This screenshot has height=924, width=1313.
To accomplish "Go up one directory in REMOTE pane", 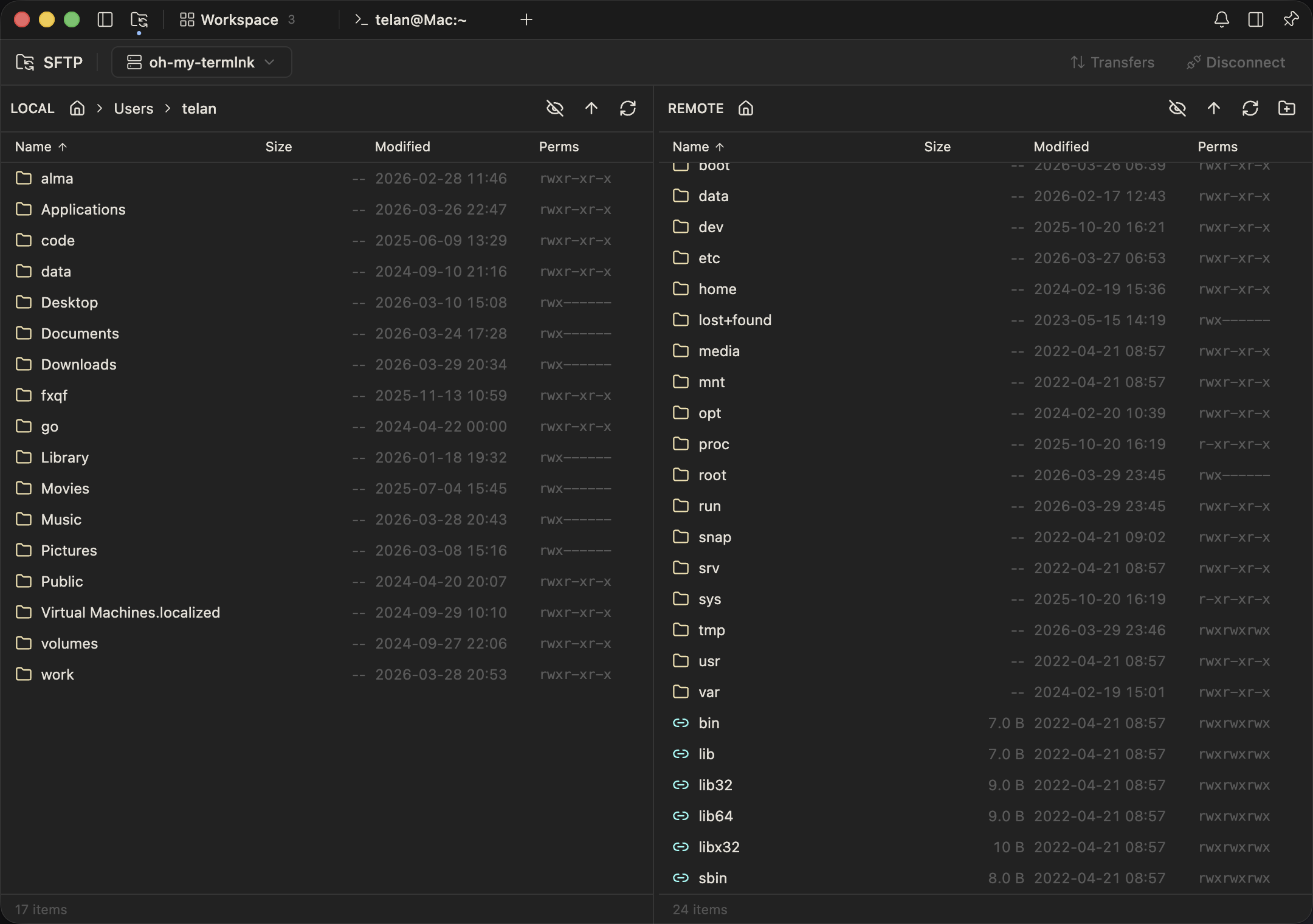I will pyautogui.click(x=1214, y=108).
